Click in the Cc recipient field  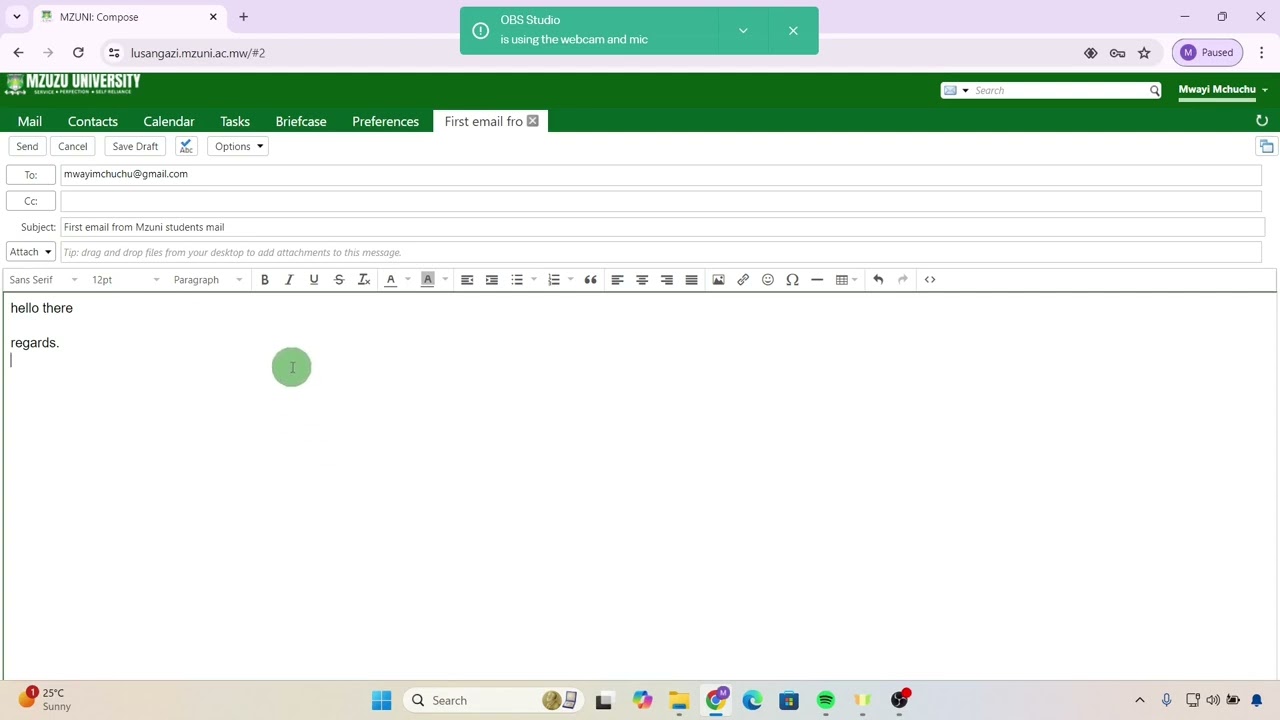coord(661,201)
